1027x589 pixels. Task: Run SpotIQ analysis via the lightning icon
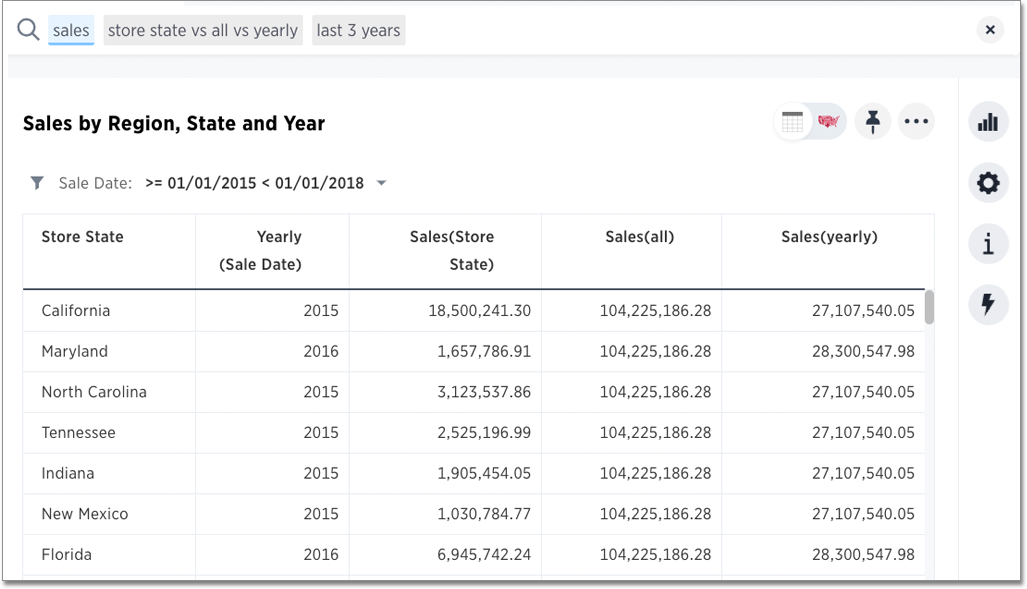coord(987,304)
